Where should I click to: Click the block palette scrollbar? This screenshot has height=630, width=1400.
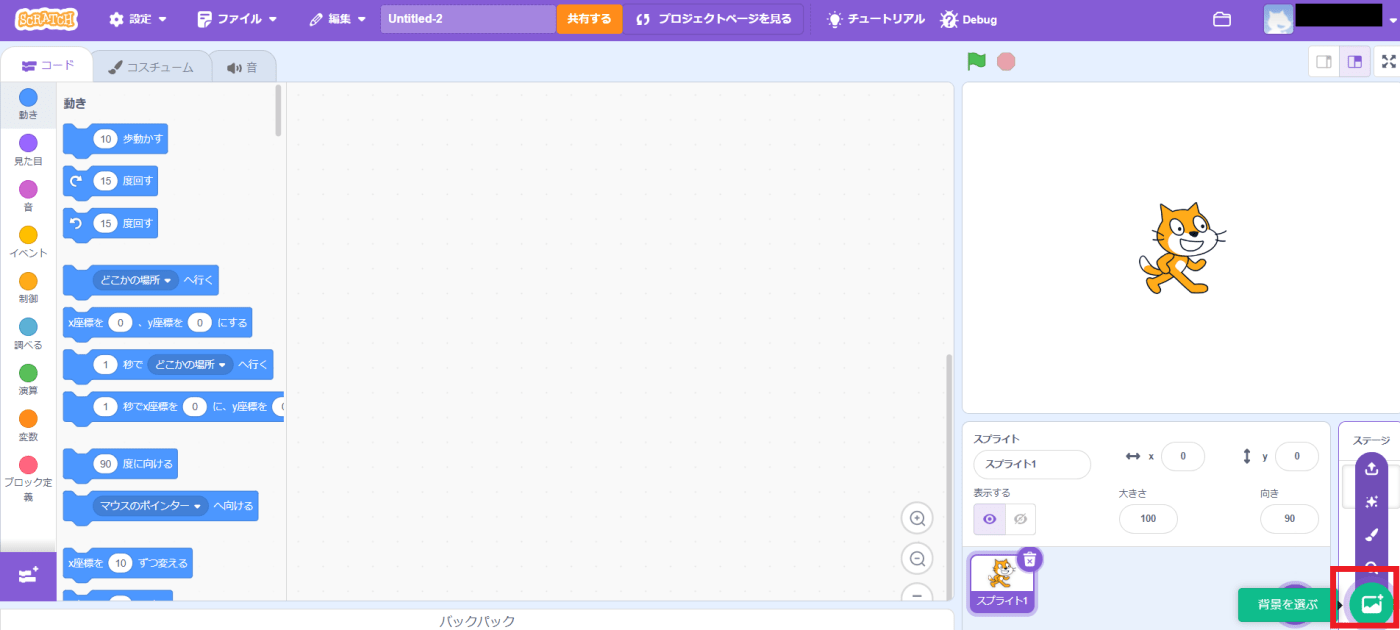[x=279, y=110]
